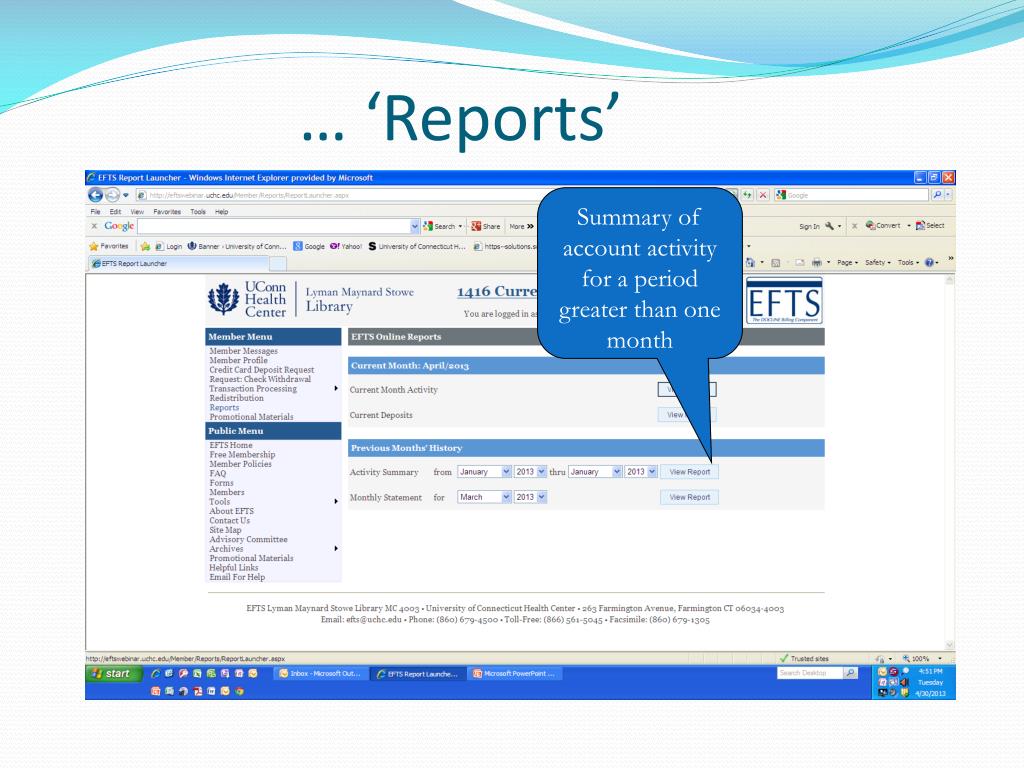Click the Refresh icon beside the address bar
The image size is (1024, 768).
click(x=747, y=195)
